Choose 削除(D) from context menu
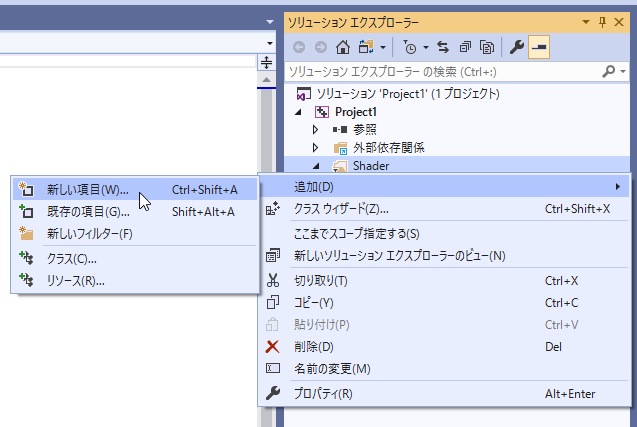This screenshot has height=427, width=637. [x=444, y=347]
